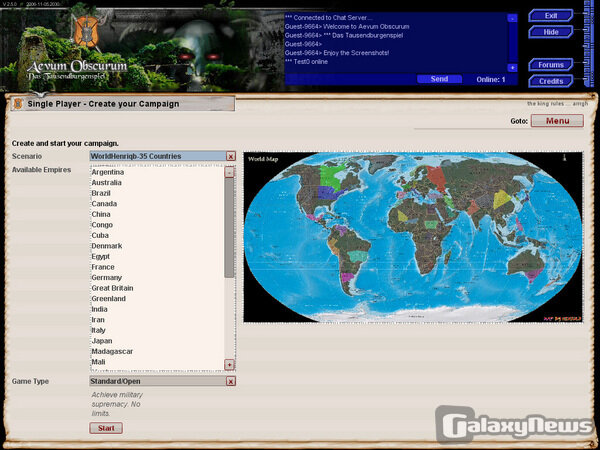Send the chat message
The image size is (600, 450).
pyautogui.click(x=439, y=79)
